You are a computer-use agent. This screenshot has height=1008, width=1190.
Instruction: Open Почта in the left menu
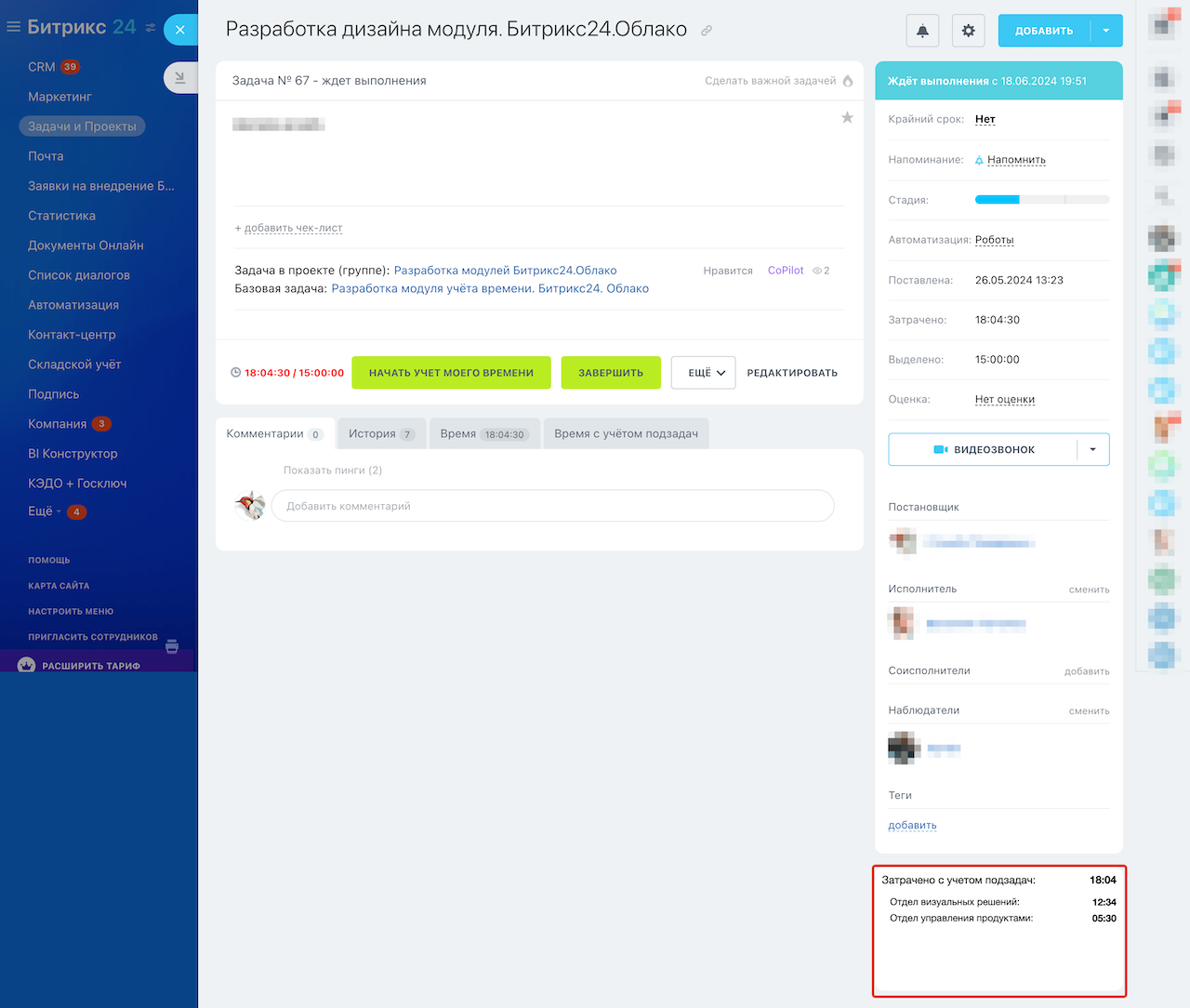46,156
